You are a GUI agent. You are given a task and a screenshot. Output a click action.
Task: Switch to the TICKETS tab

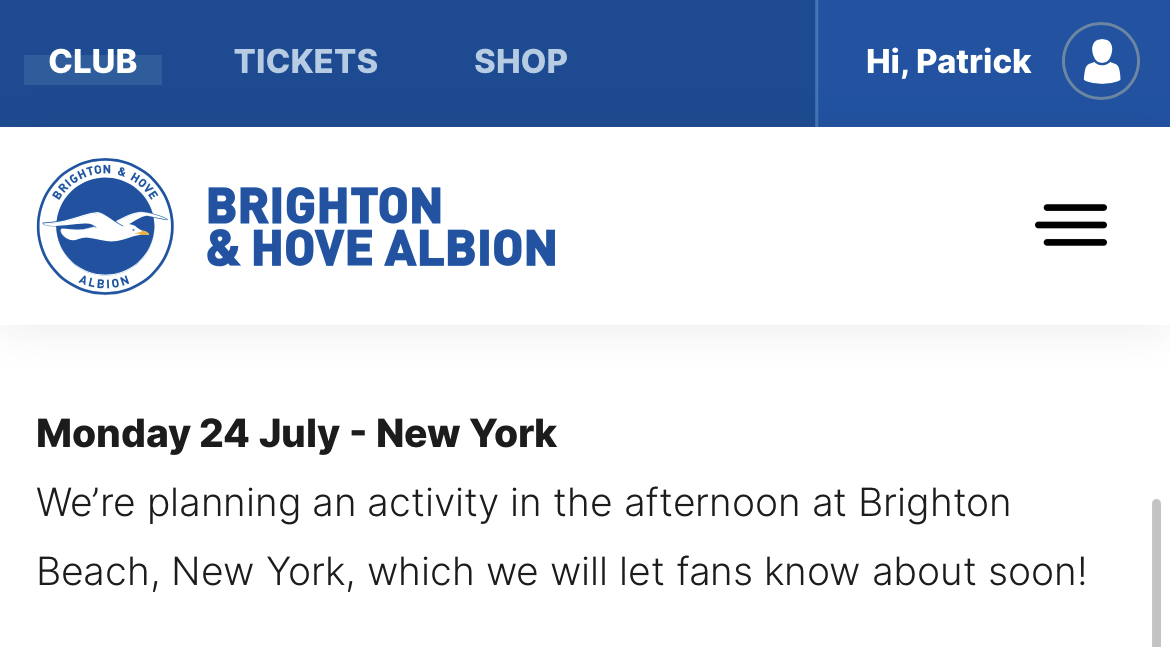(306, 62)
